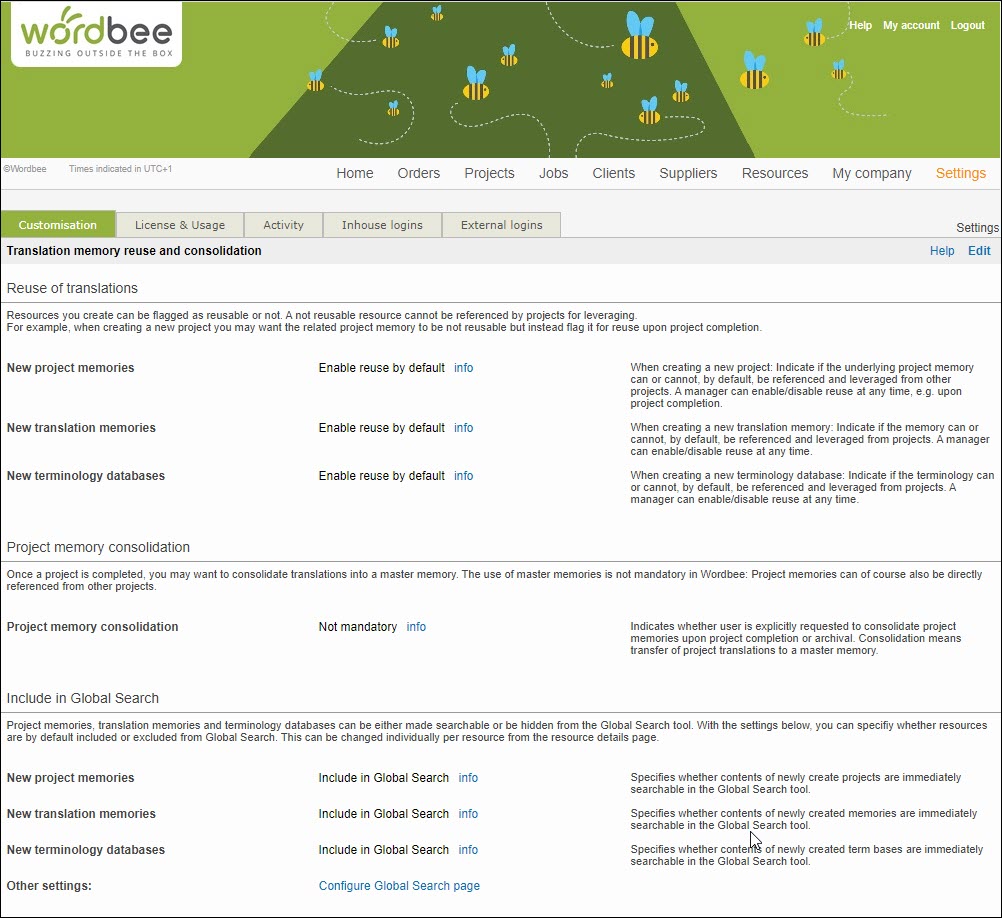Open the My company menu

click(871, 173)
